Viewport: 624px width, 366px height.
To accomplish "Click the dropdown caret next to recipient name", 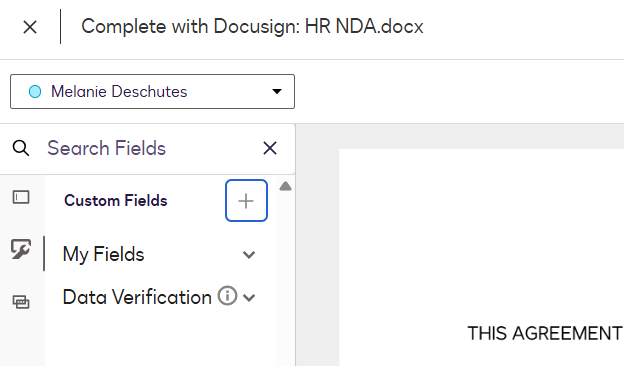I will (277, 92).
